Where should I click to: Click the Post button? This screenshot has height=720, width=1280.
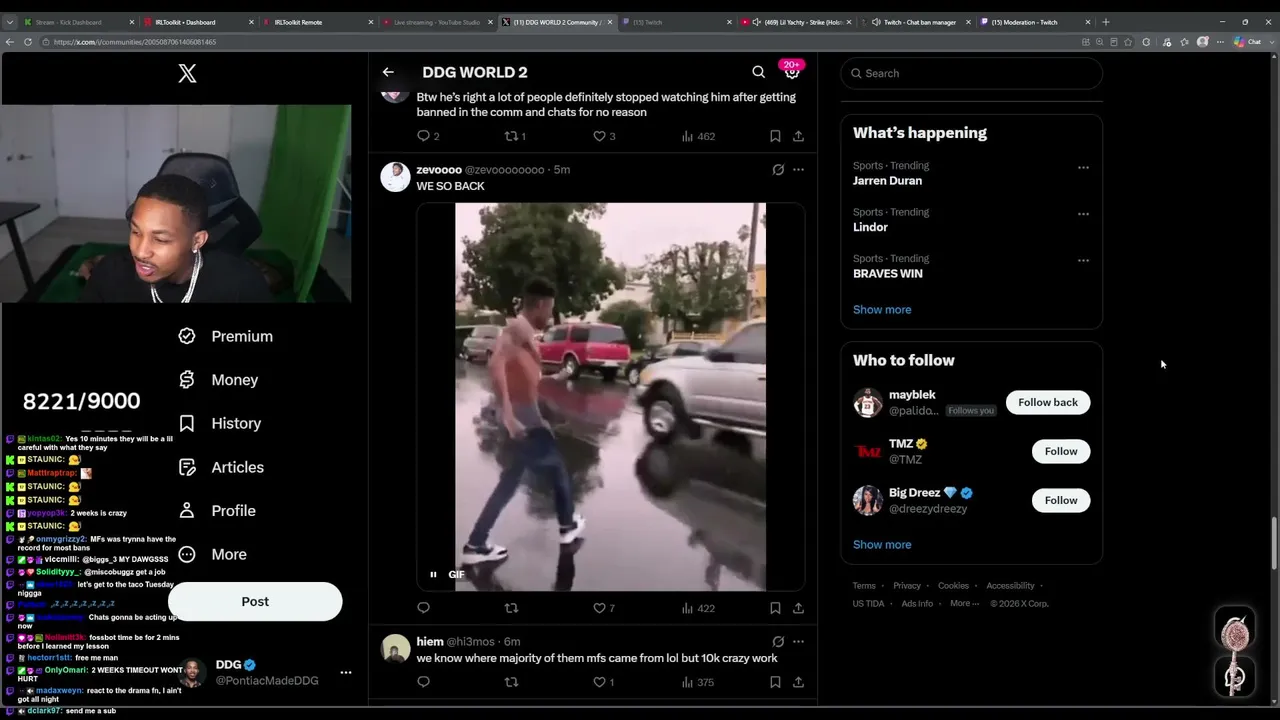[x=255, y=601]
